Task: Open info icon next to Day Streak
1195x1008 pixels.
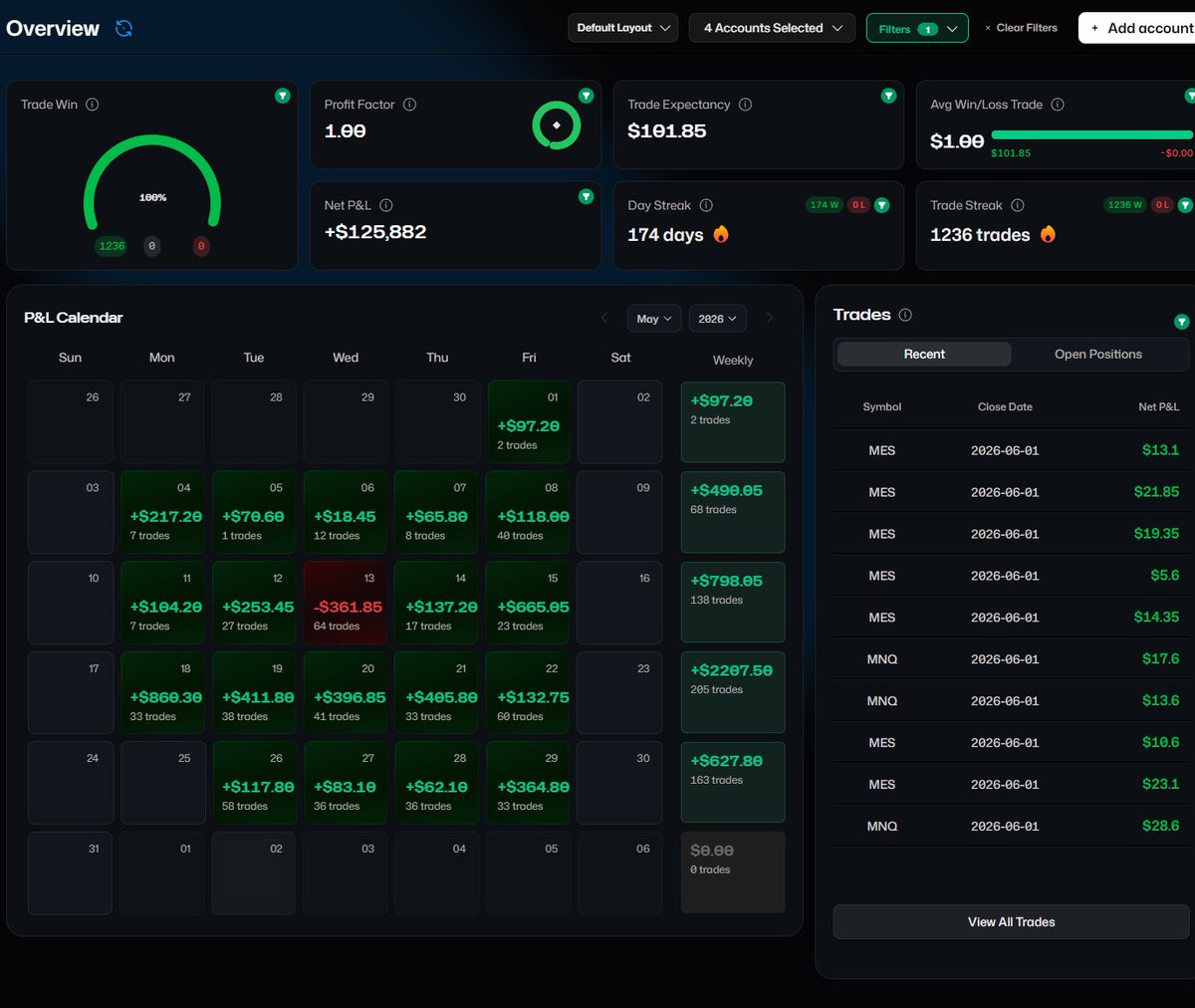Action: click(x=706, y=205)
